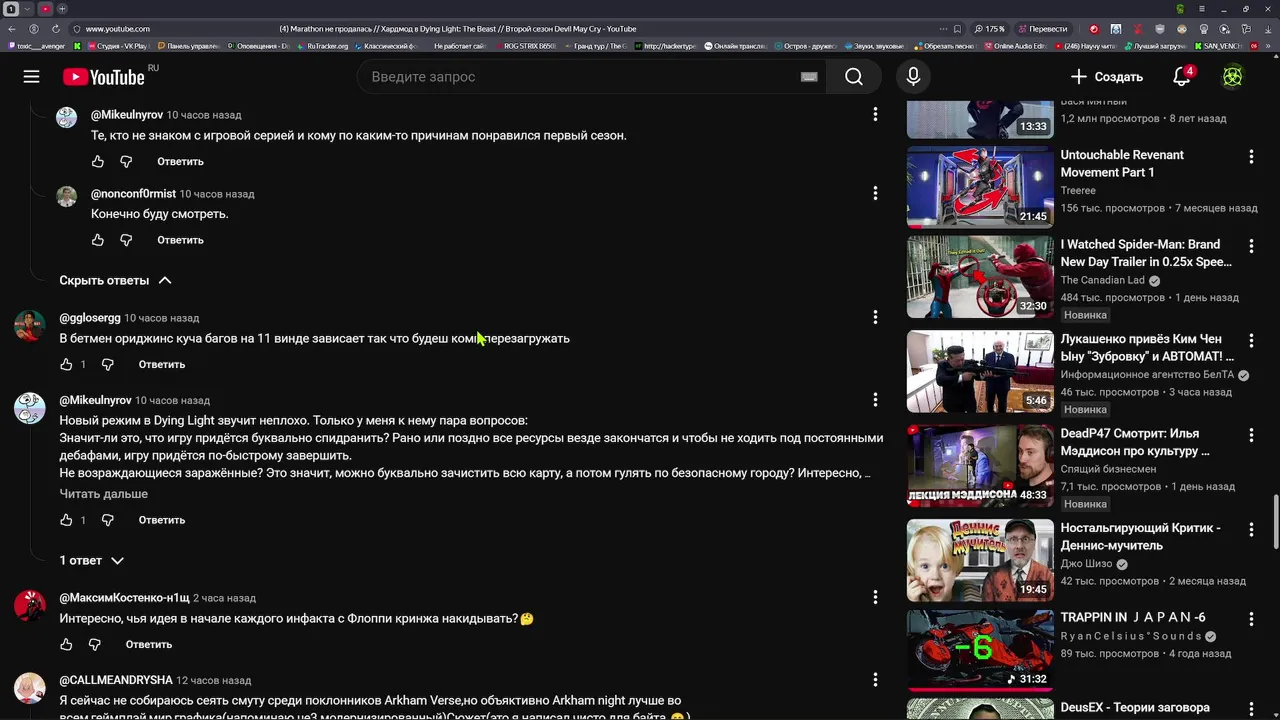
Task: Open a new browser tab
Action: 61,8
